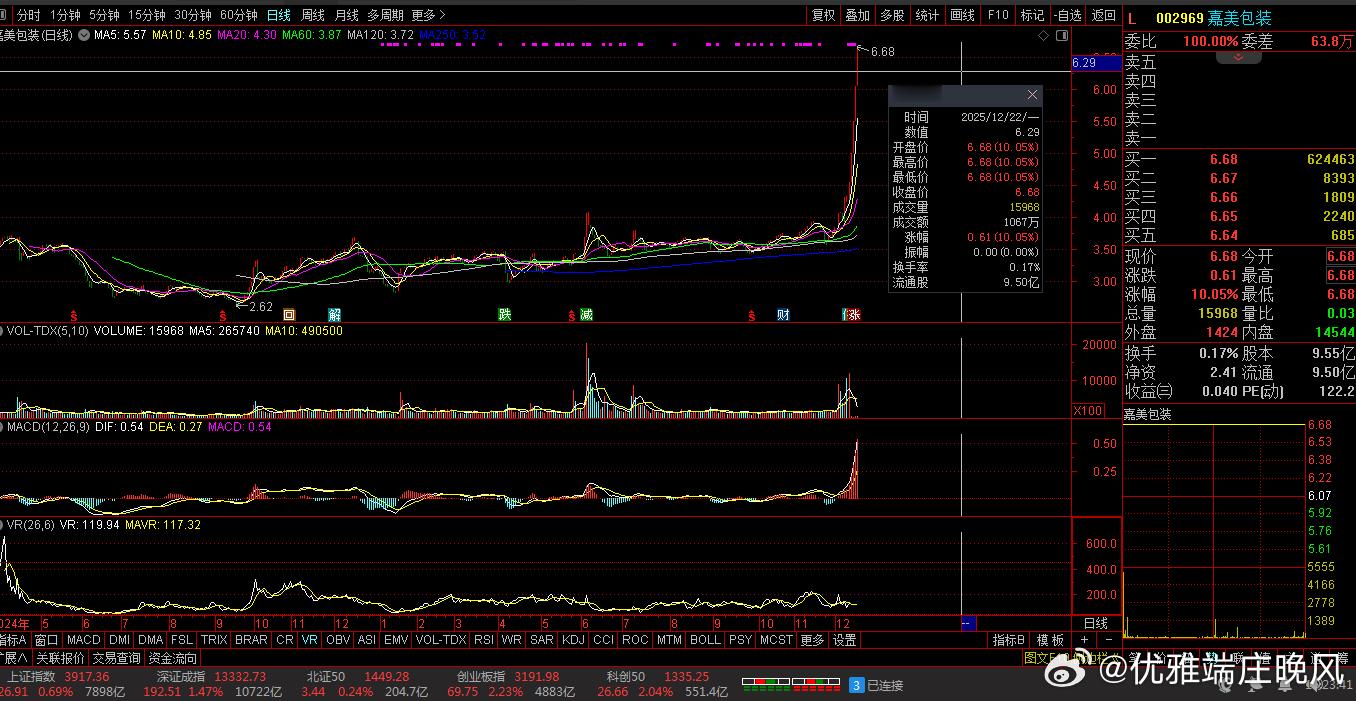
Task: Toggle the -自选 watchlist button
Action: pos(1068,15)
